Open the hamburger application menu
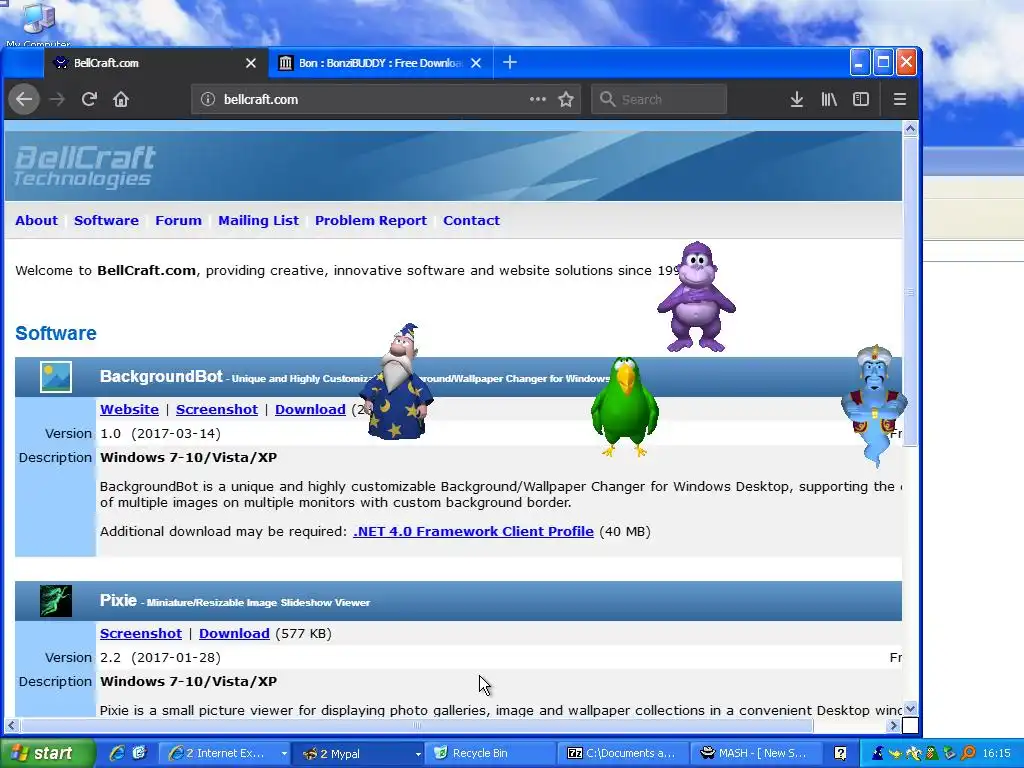The image size is (1024, 768). (899, 99)
